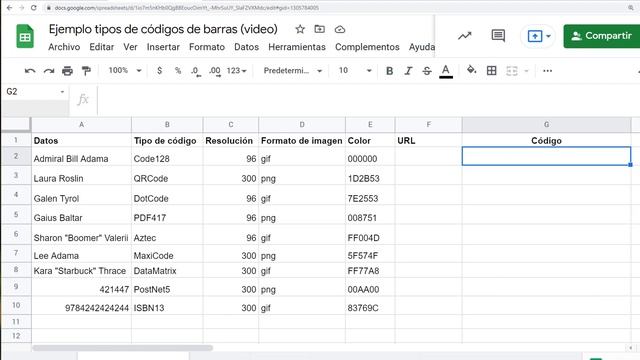Screen dimensions: 640x360
Task: Click the Compartir button
Action: point(602,36)
